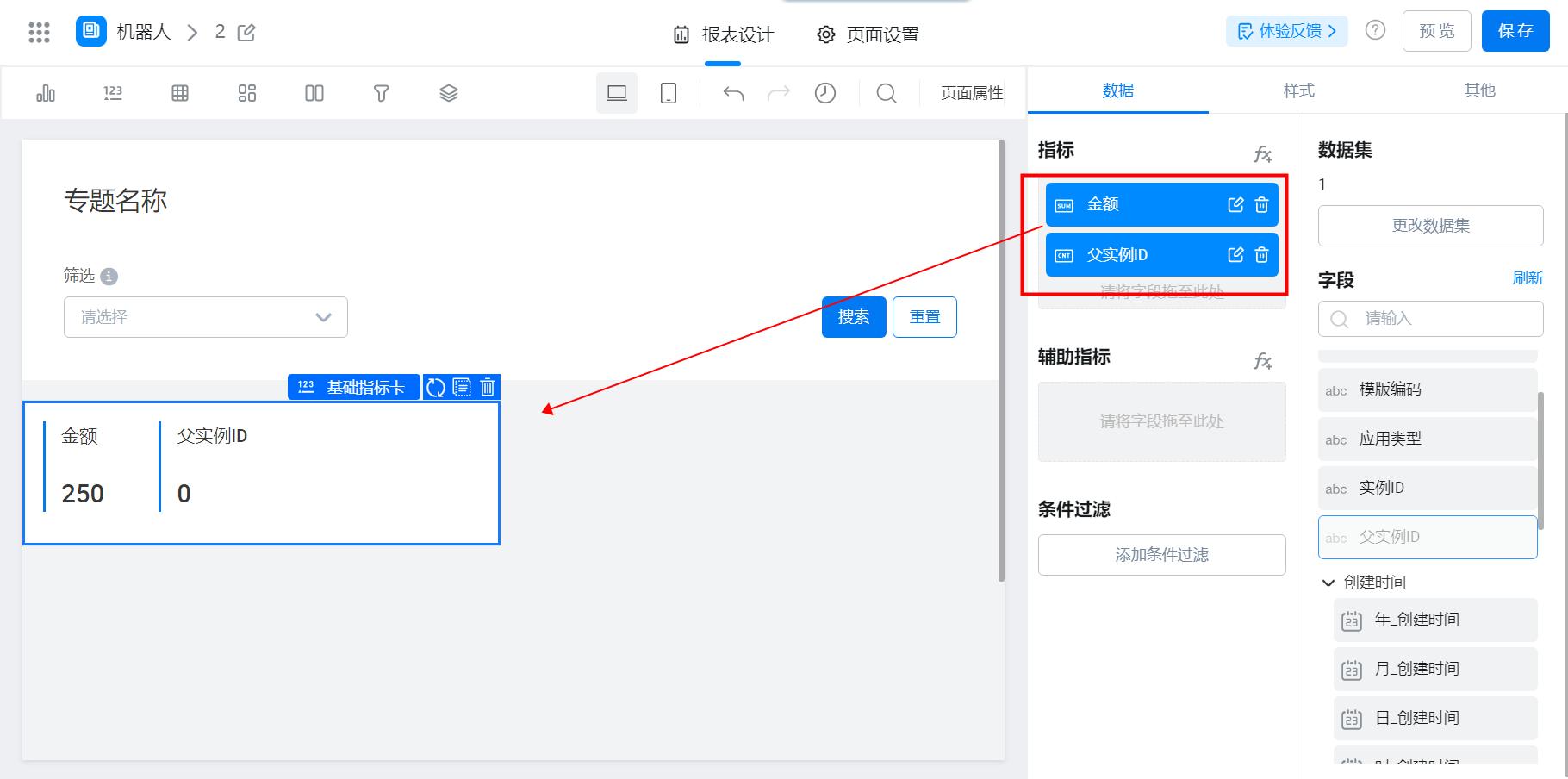Viewport: 1568px width, 779px height.
Task: Click 添加条件过滤 button
Action: [1162, 555]
